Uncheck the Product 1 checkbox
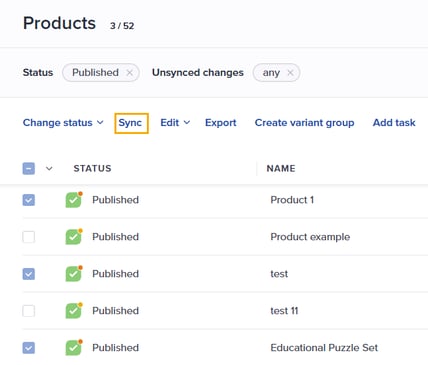Image resolution: width=428 pixels, height=365 pixels. pos(29,200)
